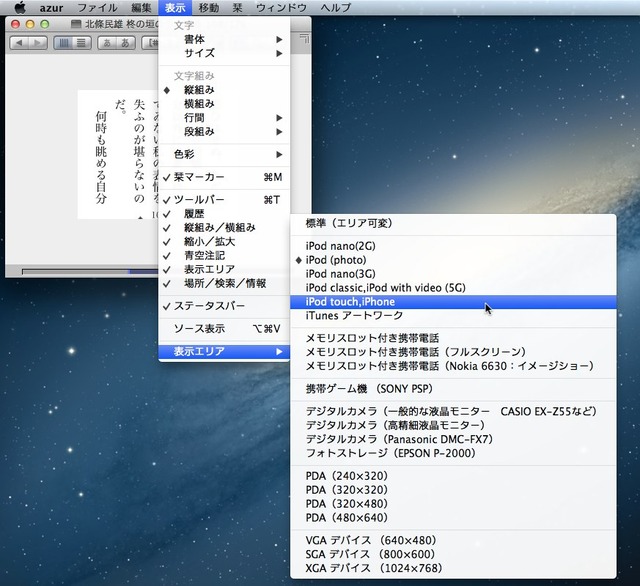640x586 pixels.
Task: Open highlighted 表示エリア submenu item
Action: (x=224, y=351)
